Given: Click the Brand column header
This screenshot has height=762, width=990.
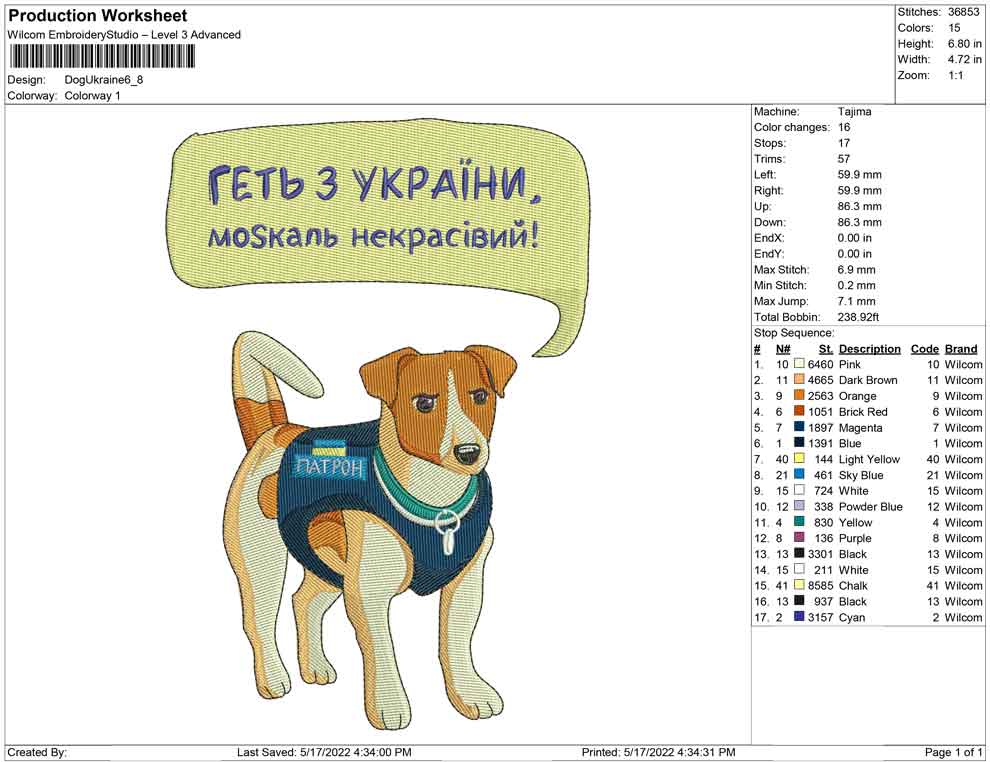Looking at the screenshot, I should tap(961, 349).
